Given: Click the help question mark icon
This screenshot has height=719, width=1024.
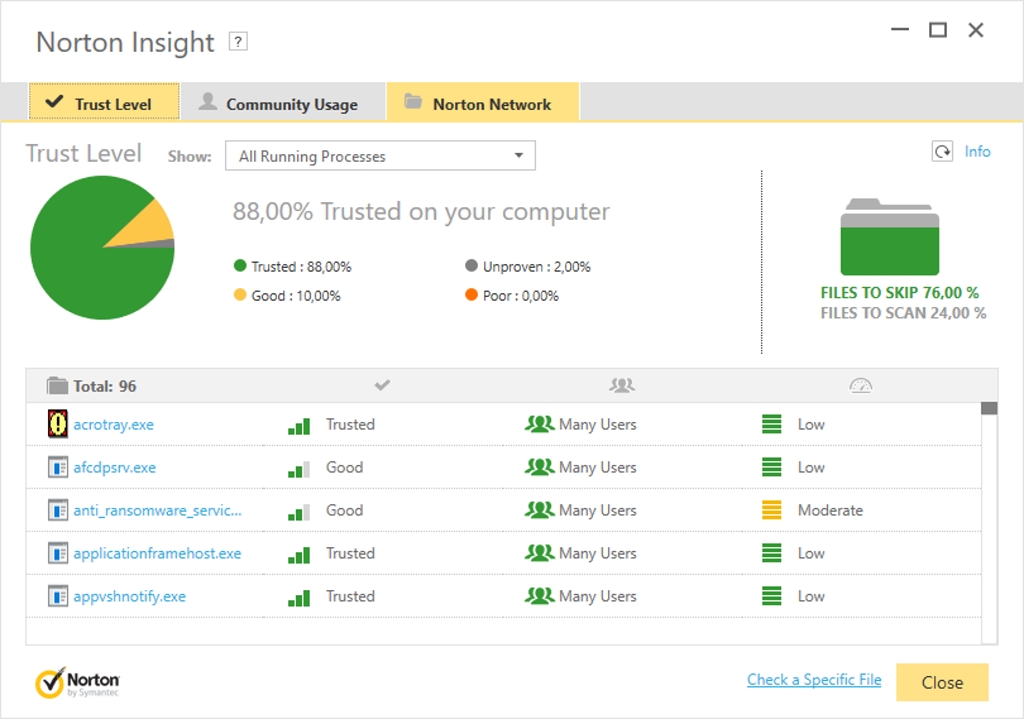Looking at the screenshot, I should (x=238, y=42).
